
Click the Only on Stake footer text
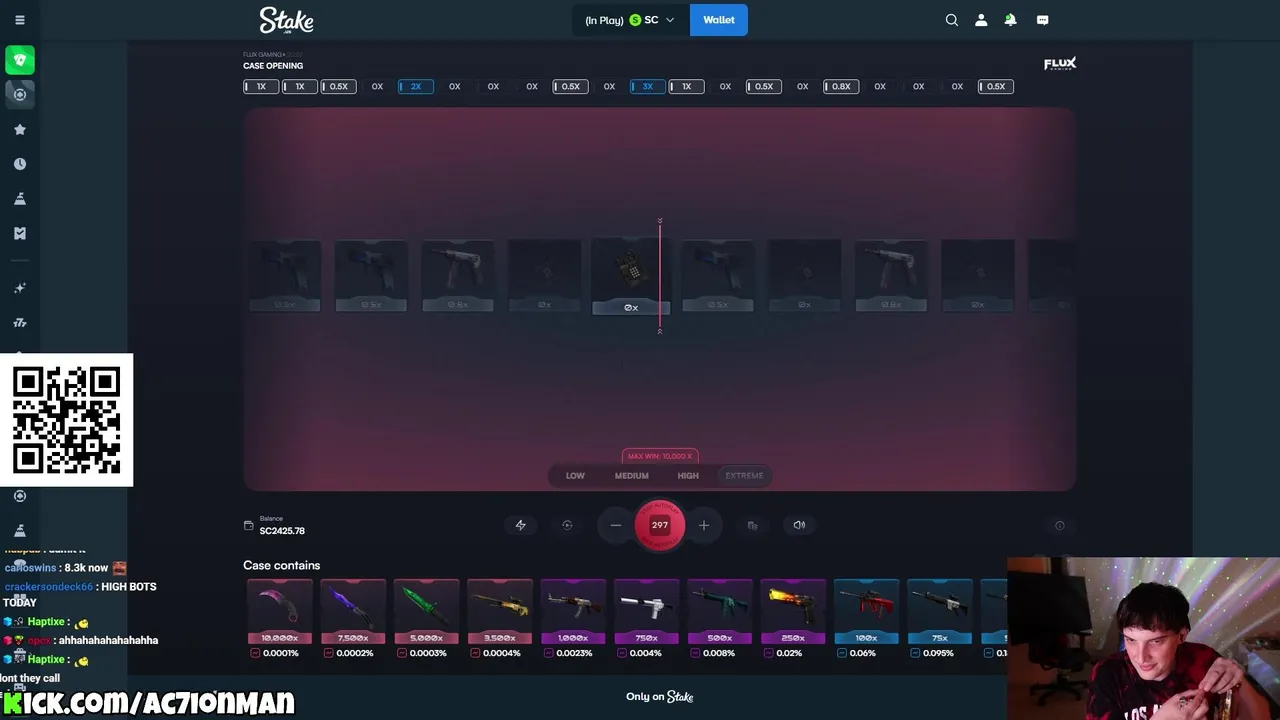[x=660, y=697]
